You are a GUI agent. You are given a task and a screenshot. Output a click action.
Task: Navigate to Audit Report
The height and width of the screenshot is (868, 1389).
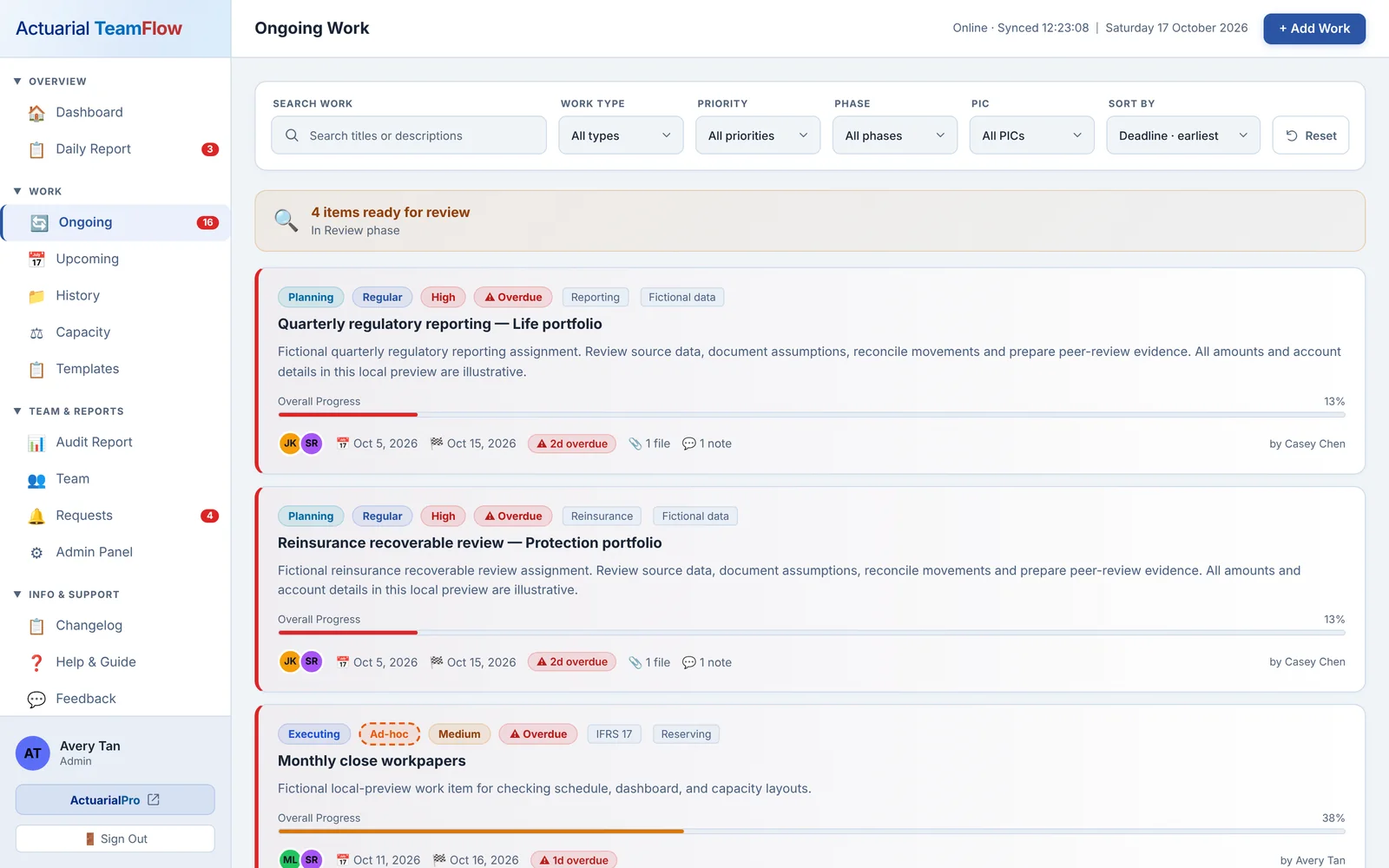click(x=115, y=442)
